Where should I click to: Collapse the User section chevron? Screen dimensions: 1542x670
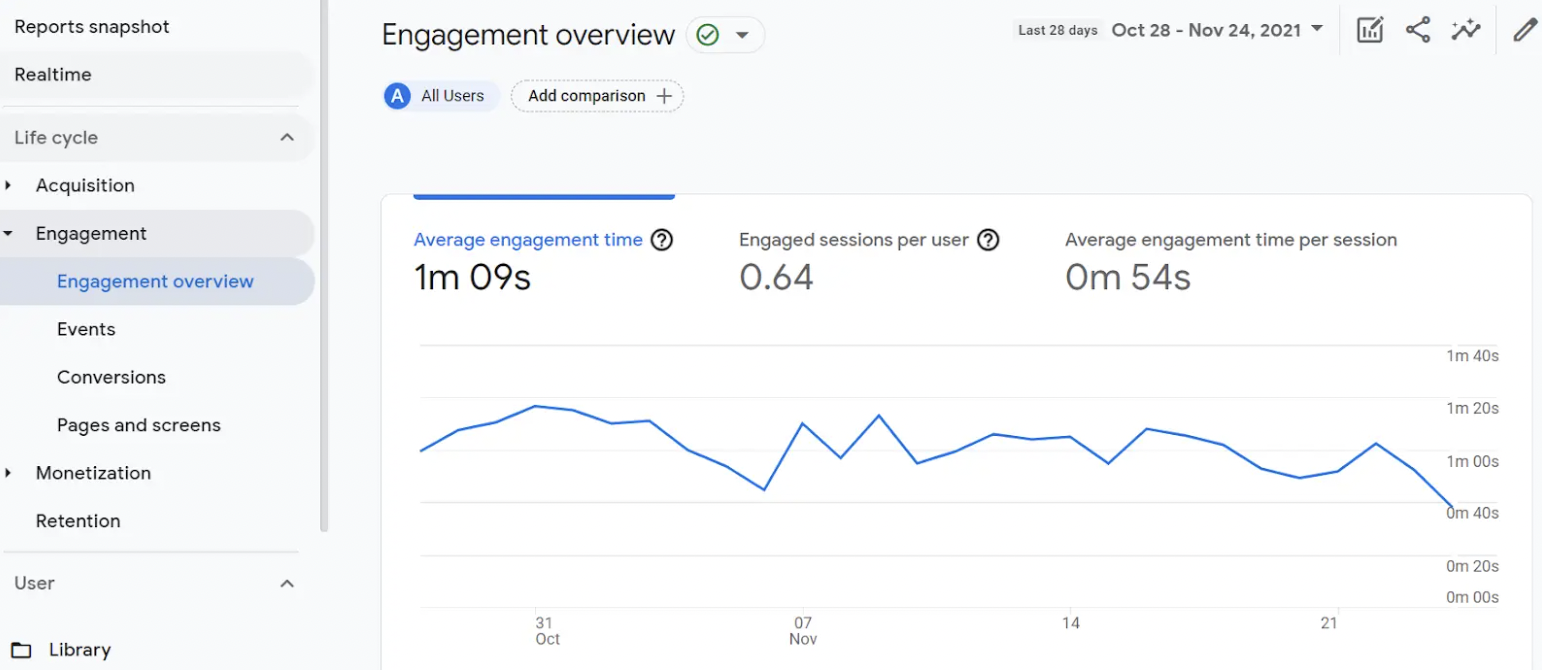287,583
